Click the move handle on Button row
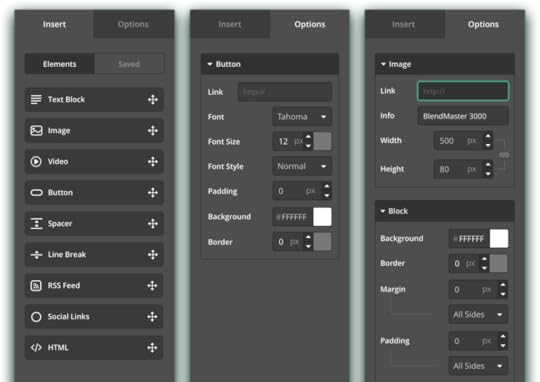The height and width of the screenshot is (382, 540). click(153, 193)
